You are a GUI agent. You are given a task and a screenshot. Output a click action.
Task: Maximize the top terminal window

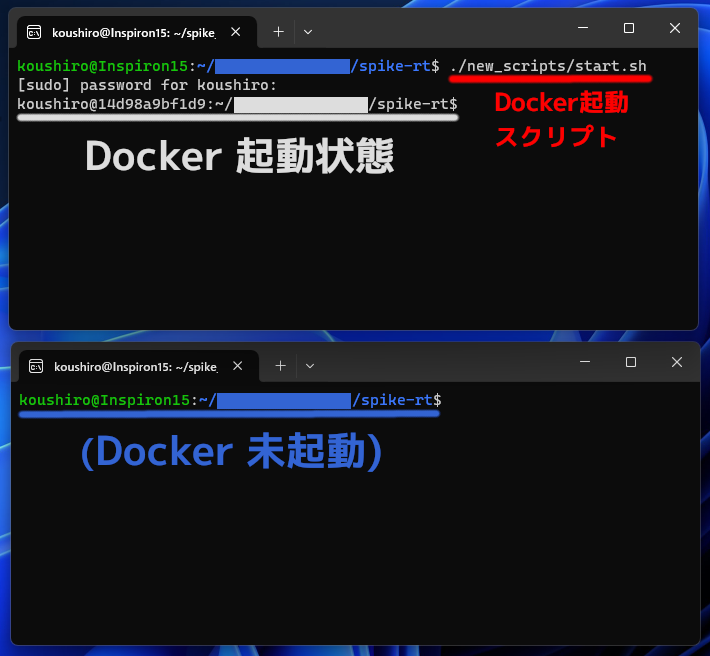point(628,28)
